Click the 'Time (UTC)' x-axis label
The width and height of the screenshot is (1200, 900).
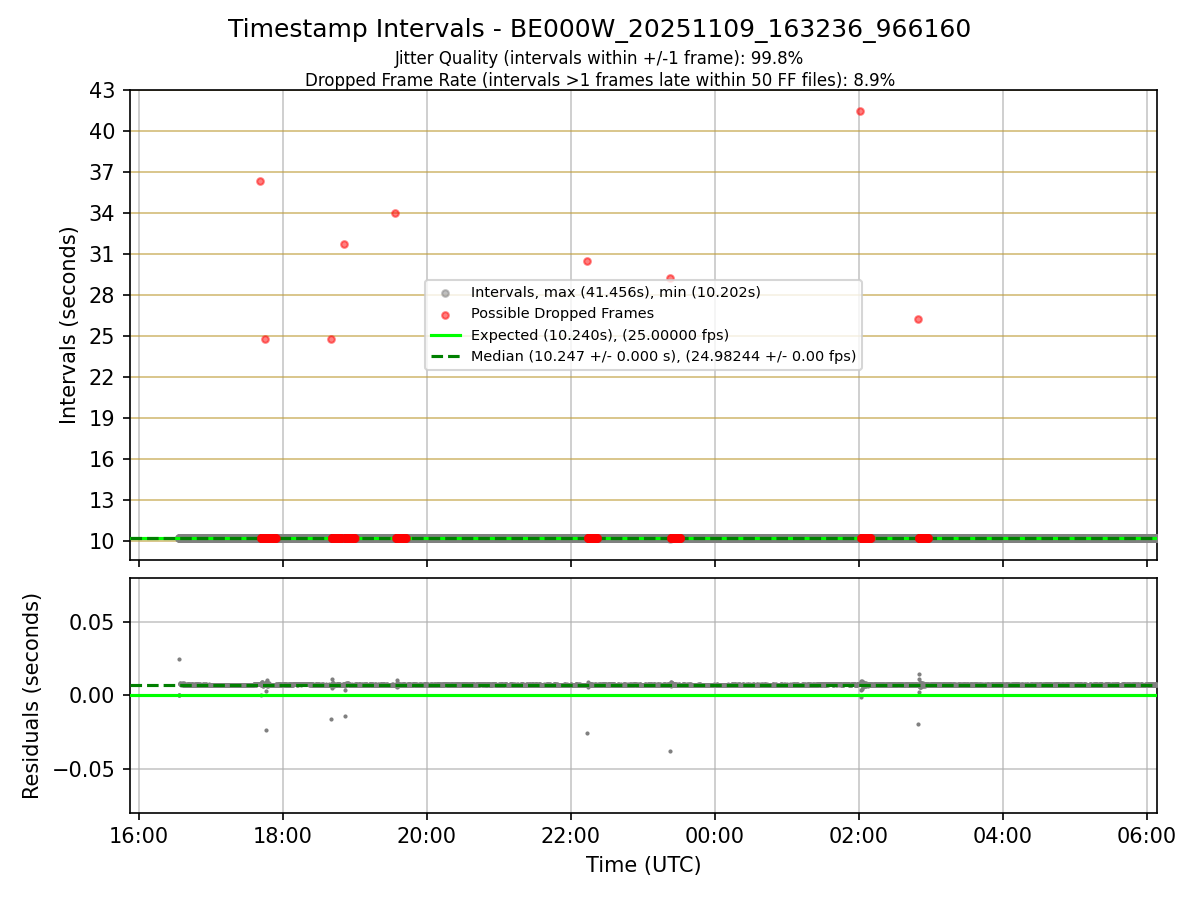click(643, 865)
